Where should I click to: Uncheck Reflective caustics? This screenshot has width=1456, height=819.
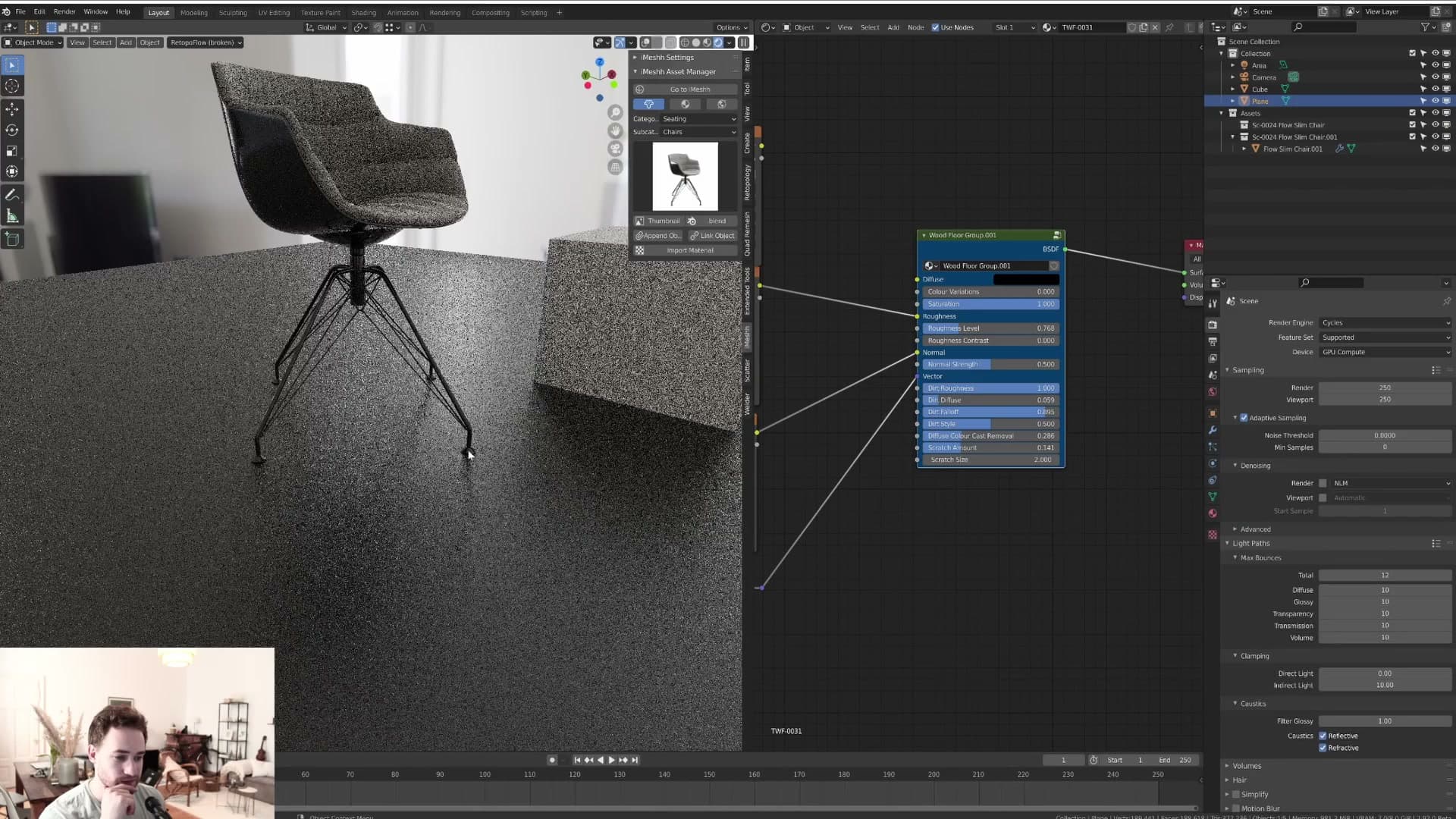1323,736
